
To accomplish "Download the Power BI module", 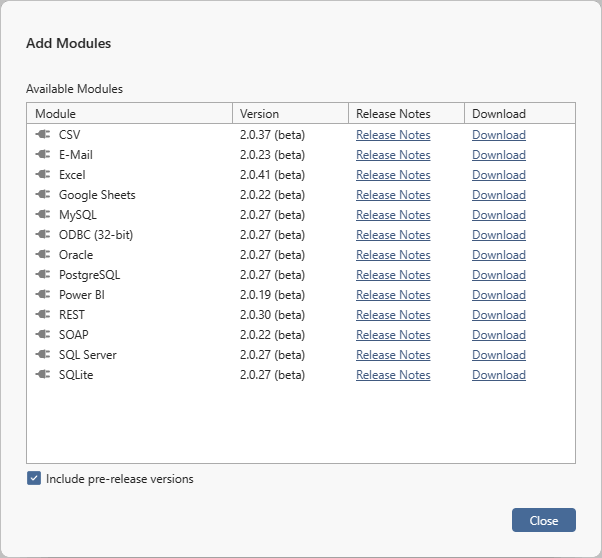I will [499, 295].
